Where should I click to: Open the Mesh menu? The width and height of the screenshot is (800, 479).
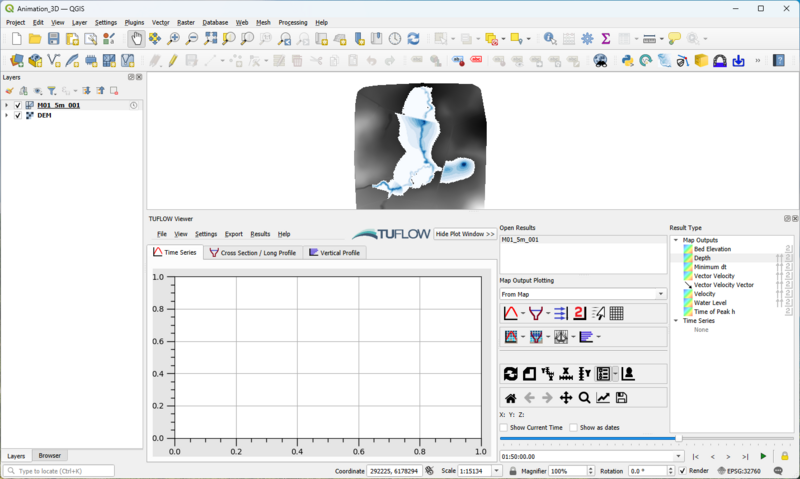click(263, 22)
